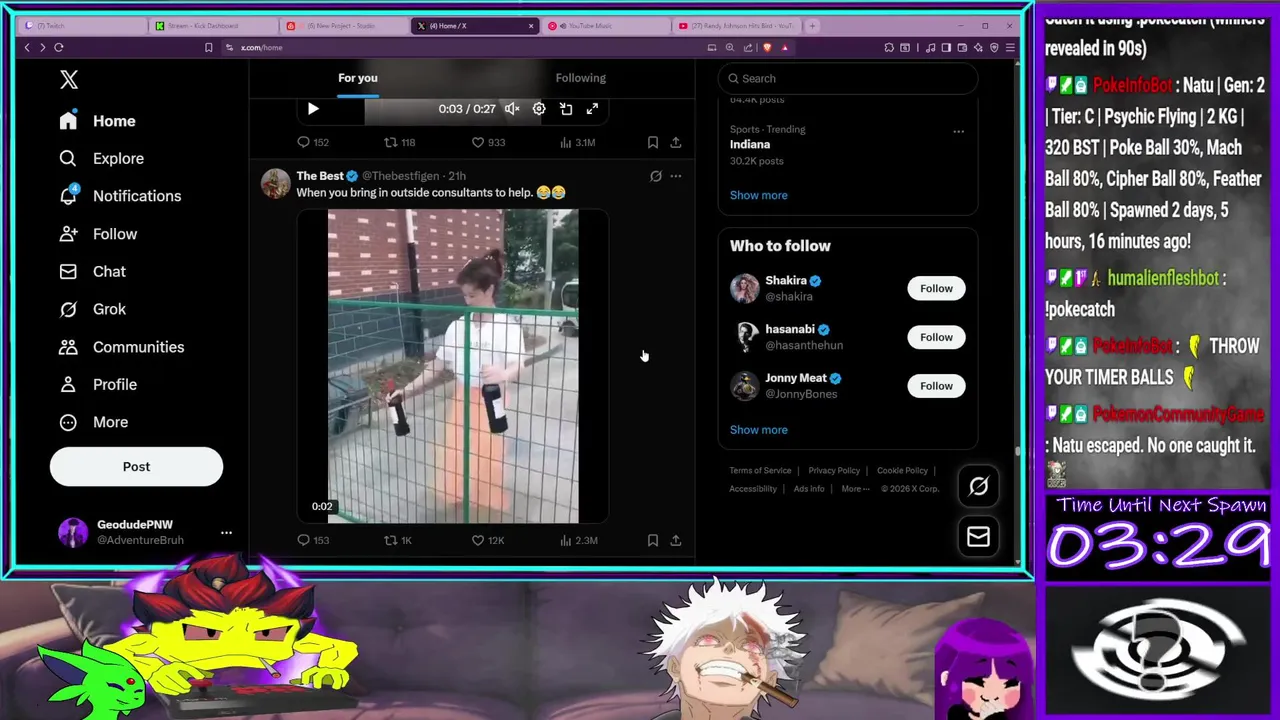Click the Post button
Image resolution: width=1280 pixels, height=720 pixels.
pos(136,466)
